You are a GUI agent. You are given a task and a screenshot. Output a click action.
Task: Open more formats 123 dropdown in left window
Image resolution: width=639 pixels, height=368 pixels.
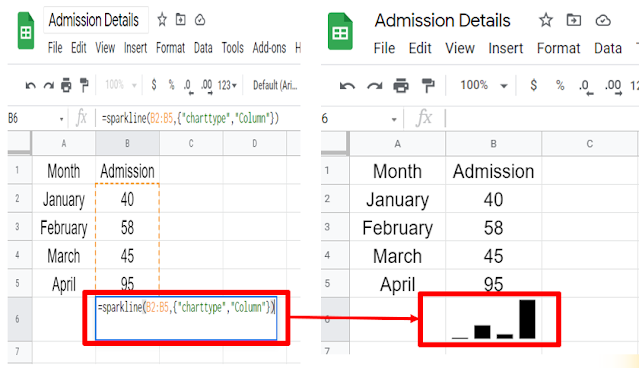(227, 85)
